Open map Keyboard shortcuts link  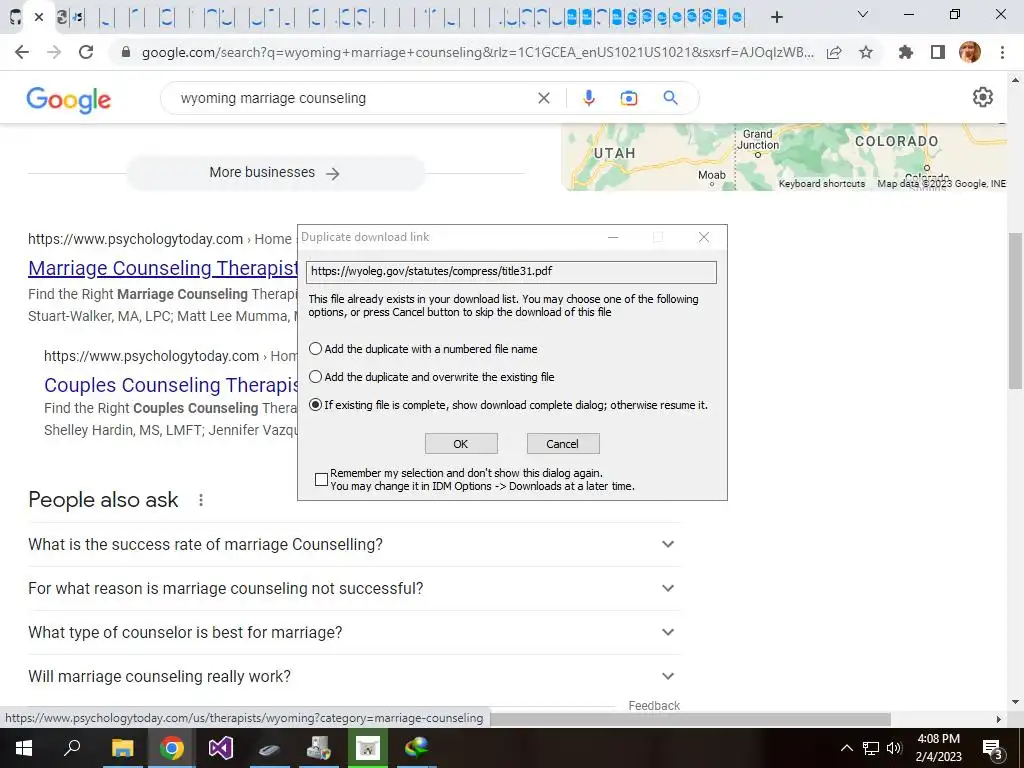822,184
